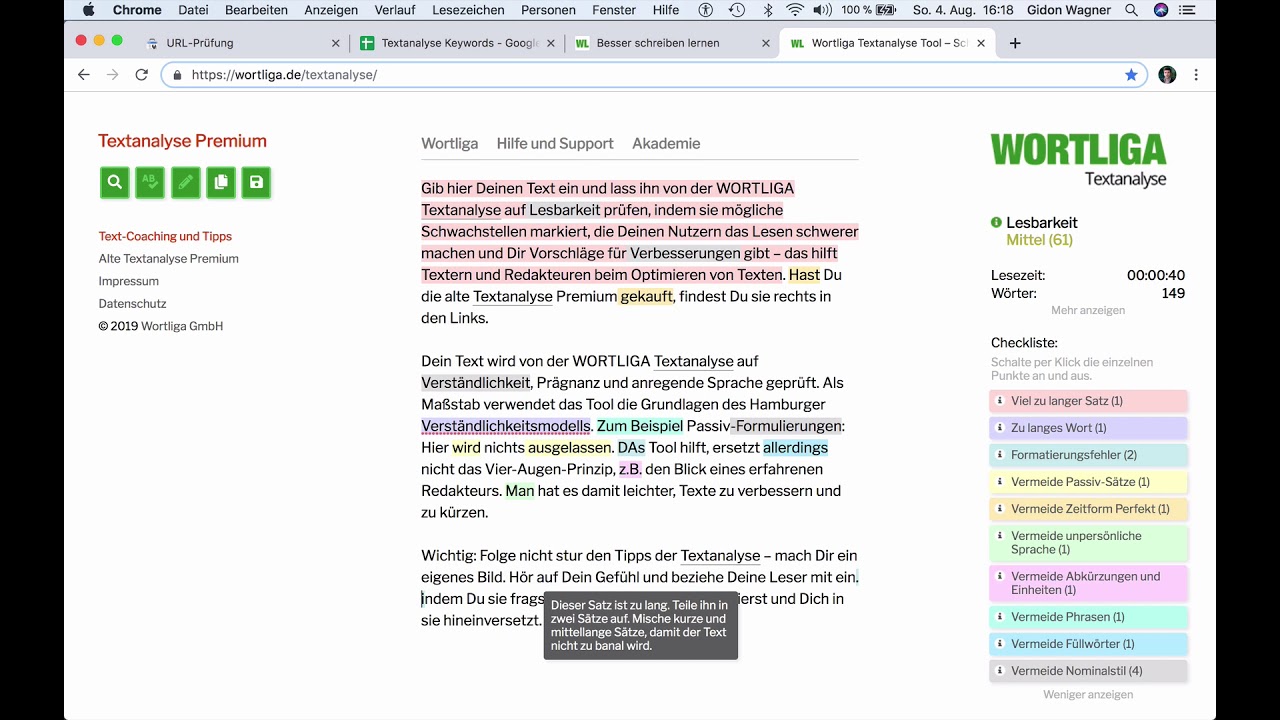Click the Wi-Fi icon in menu bar
This screenshot has height=720, width=1280.
click(x=795, y=10)
